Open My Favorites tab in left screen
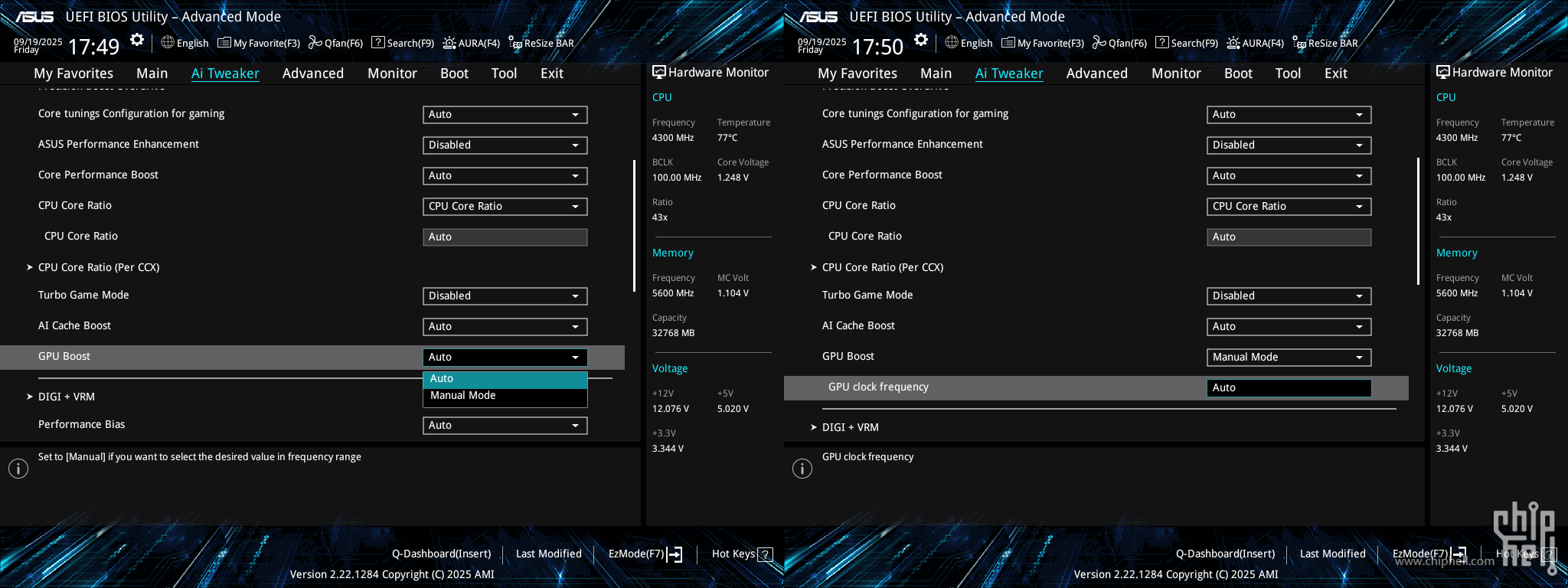The width and height of the screenshot is (1568, 588). [73, 73]
